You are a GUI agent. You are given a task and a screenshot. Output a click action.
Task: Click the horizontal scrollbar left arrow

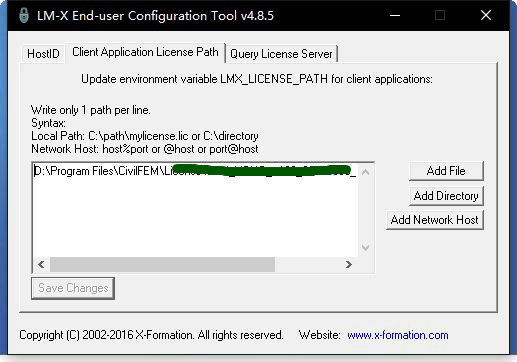41,265
